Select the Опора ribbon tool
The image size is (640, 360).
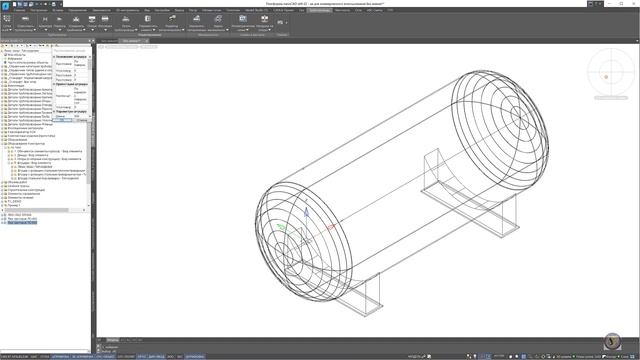click(92, 23)
